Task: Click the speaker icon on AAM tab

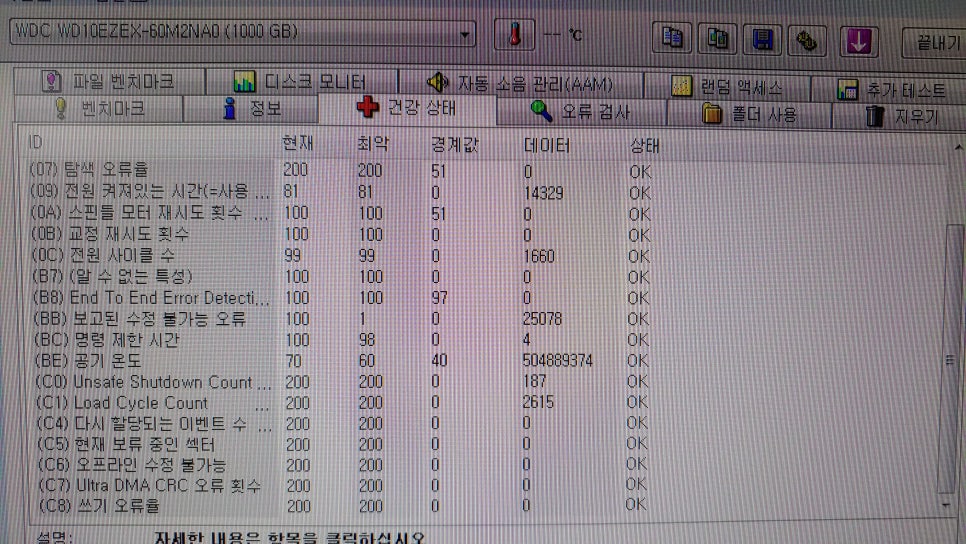Action: 437,82
